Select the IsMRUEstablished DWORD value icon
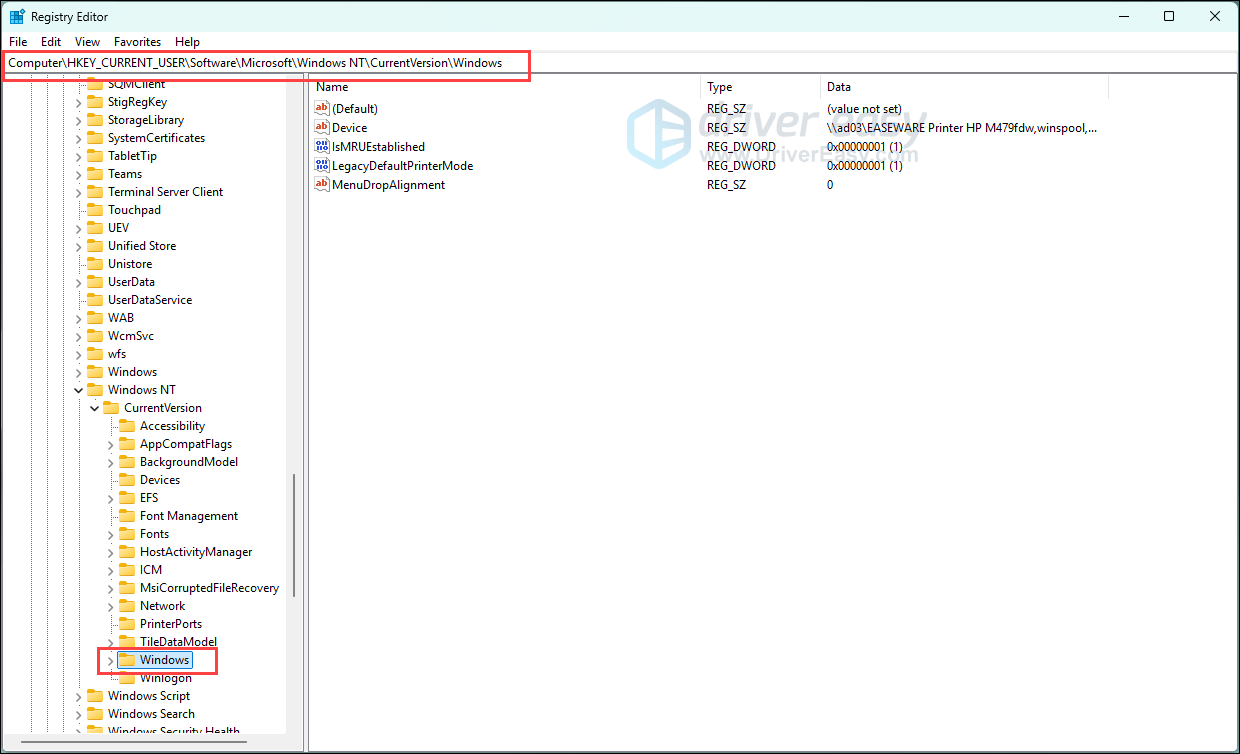 [322, 146]
